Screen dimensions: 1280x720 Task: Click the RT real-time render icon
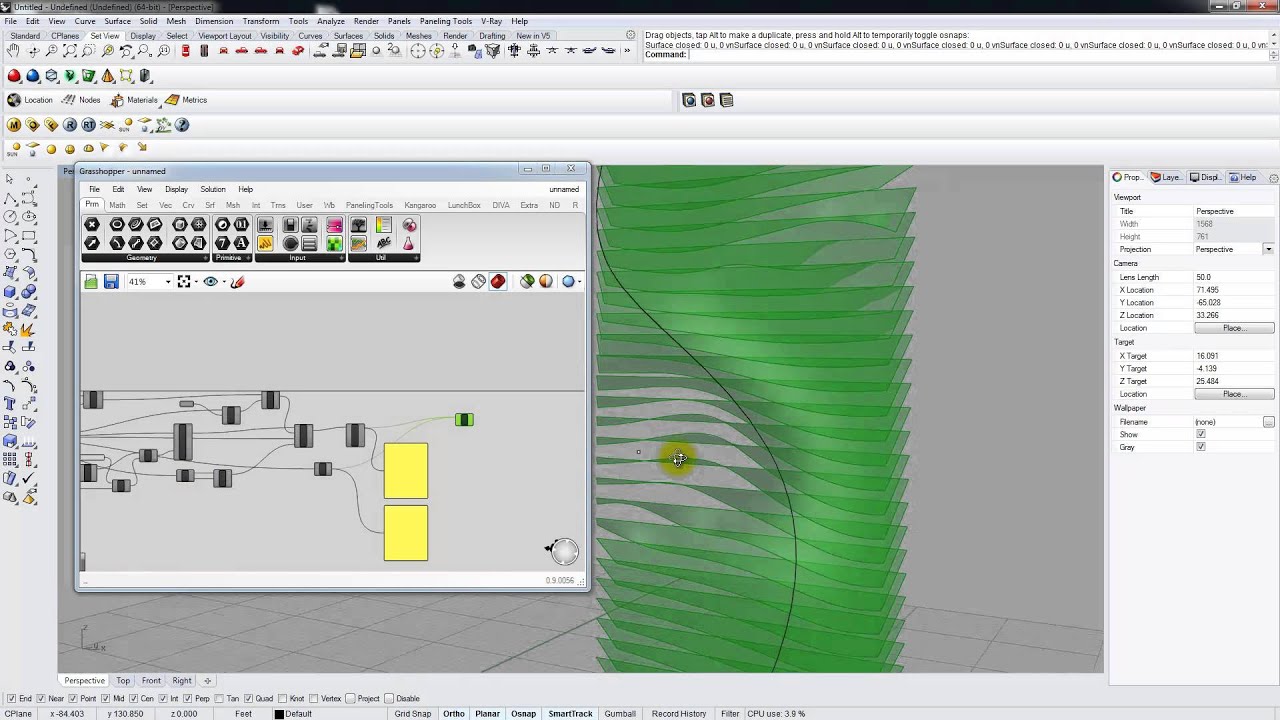point(89,125)
